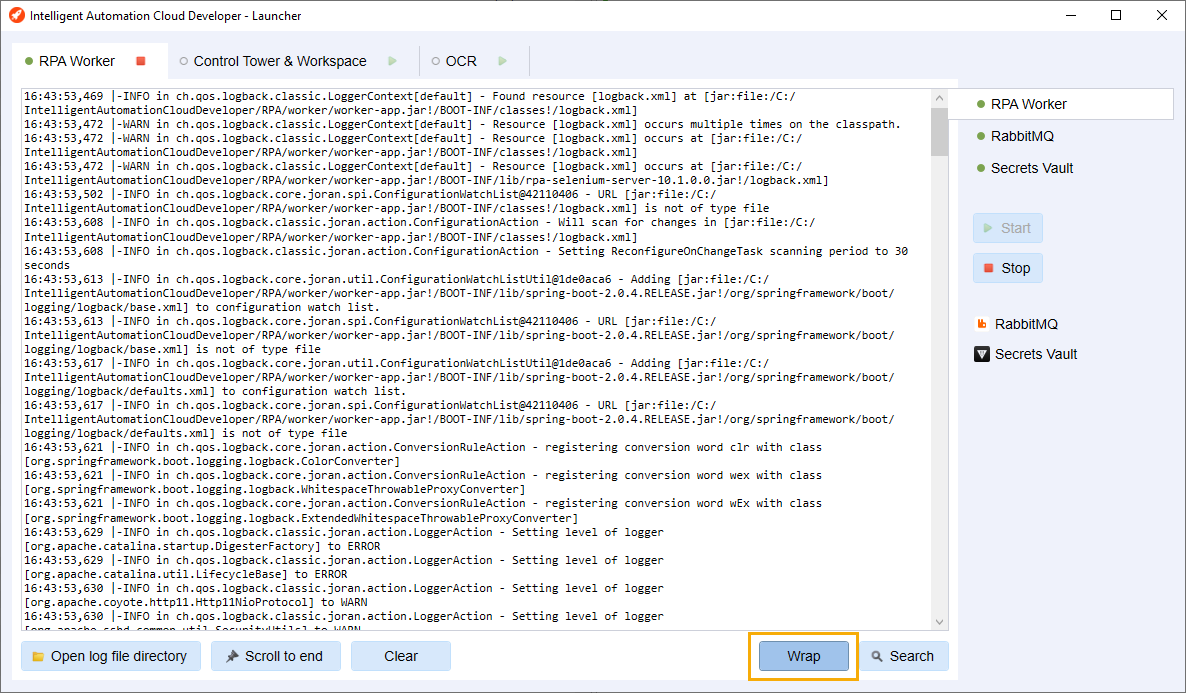1186x693 pixels.
Task: Click the Stop button
Action: [1007, 268]
